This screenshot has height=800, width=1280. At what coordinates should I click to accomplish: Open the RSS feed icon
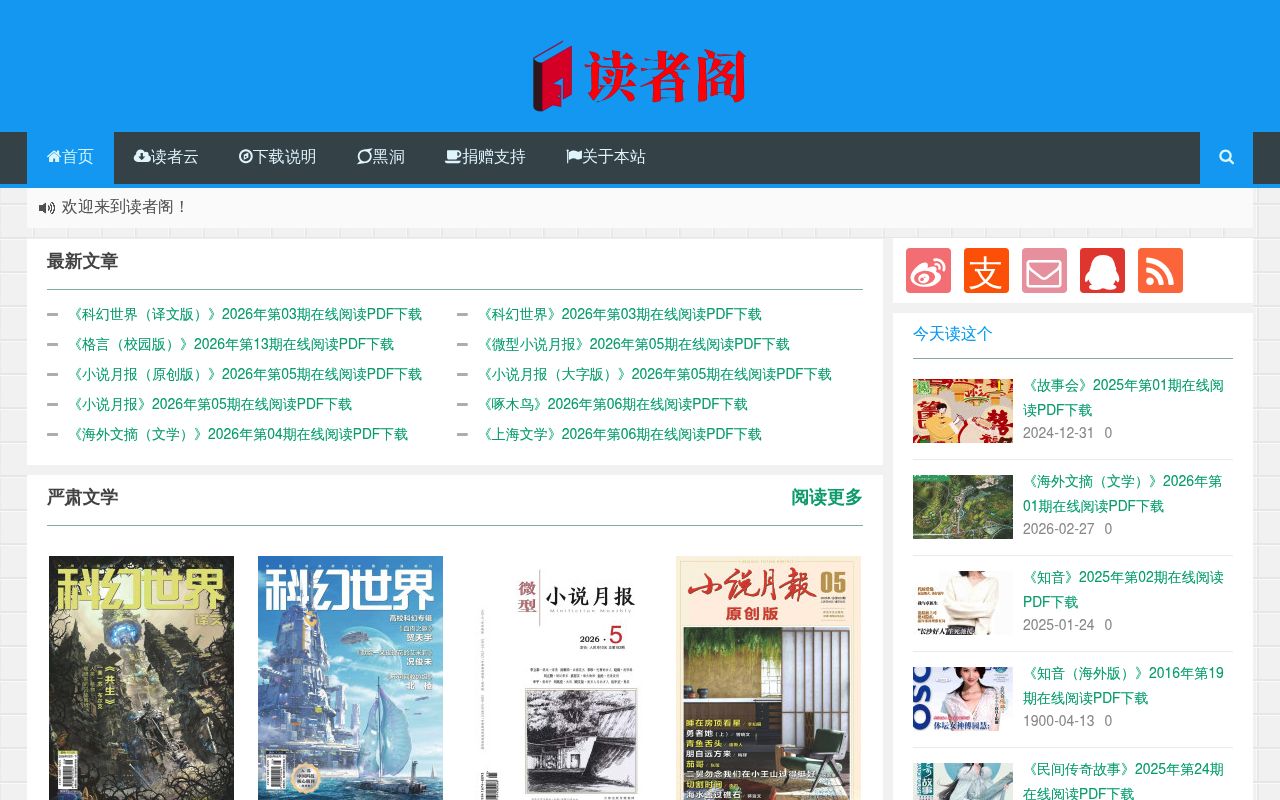coord(1160,270)
